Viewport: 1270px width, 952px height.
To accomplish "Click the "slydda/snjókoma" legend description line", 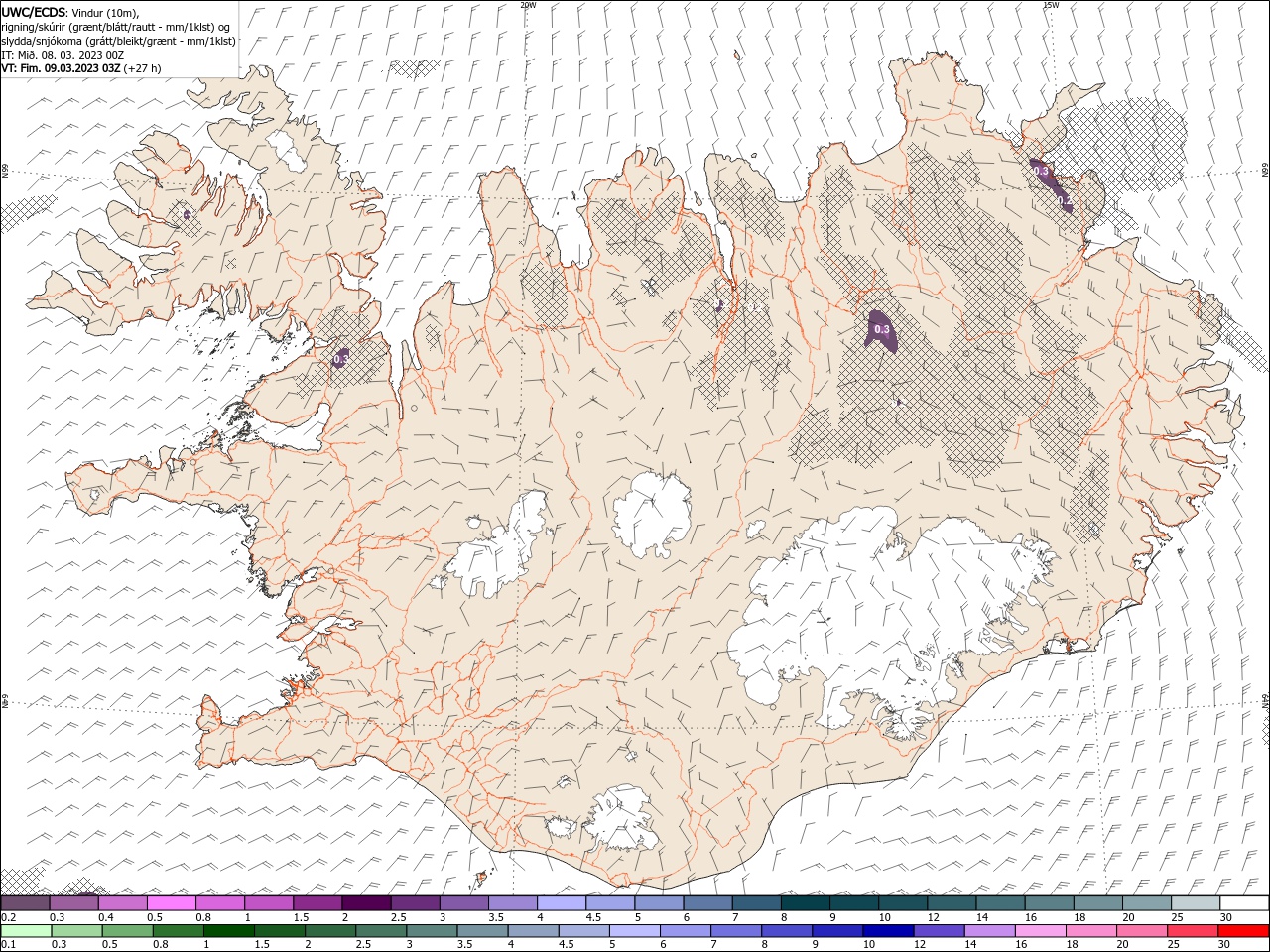I will (x=118, y=41).
